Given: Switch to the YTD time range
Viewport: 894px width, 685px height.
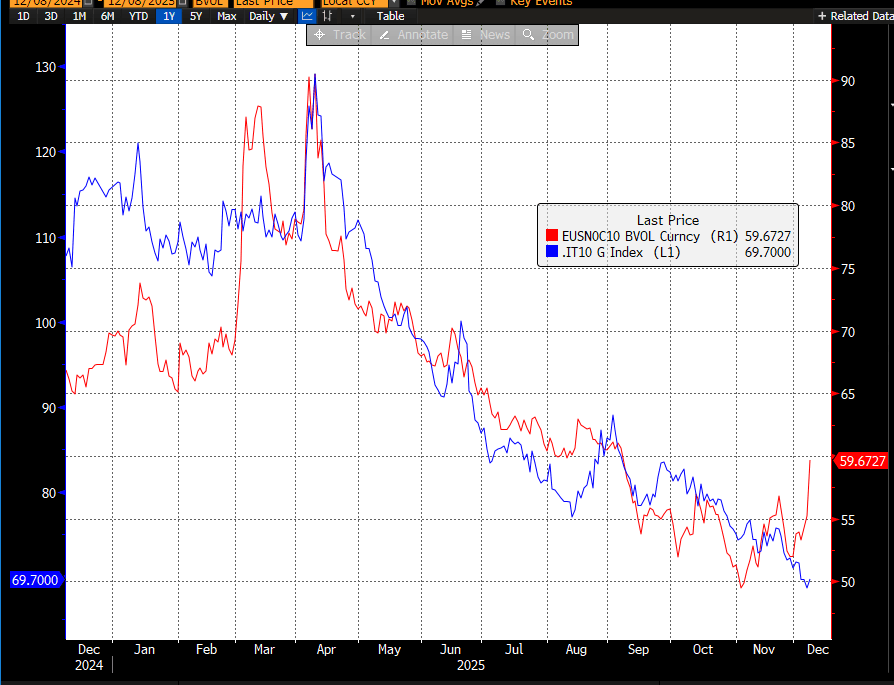Looking at the screenshot, I should [138, 16].
